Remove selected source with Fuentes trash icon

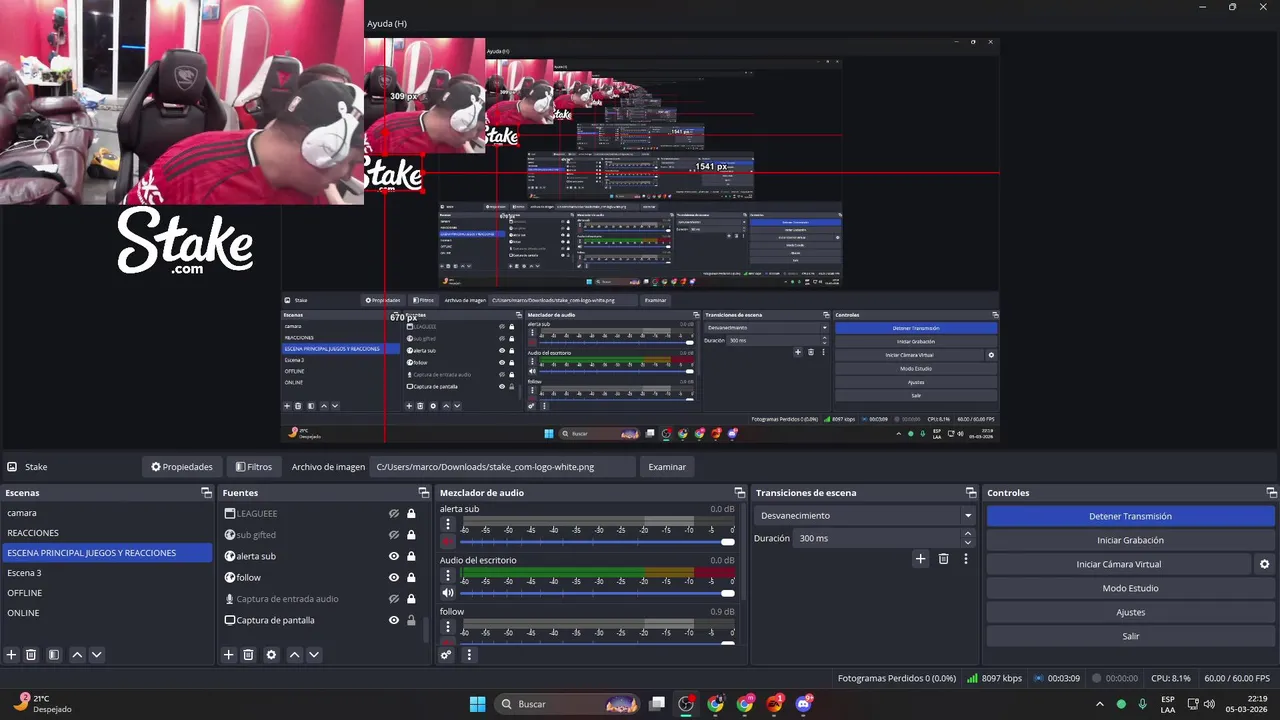248,655
